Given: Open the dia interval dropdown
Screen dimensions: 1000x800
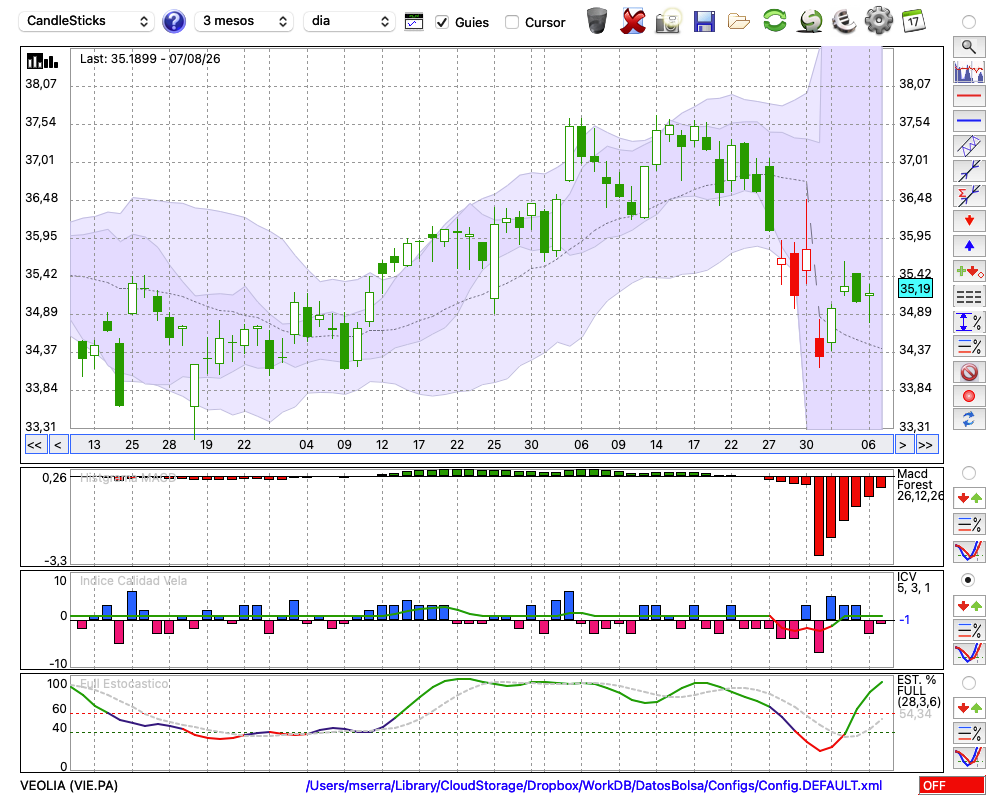Looking at the screenshot, I should click(349, 21).
